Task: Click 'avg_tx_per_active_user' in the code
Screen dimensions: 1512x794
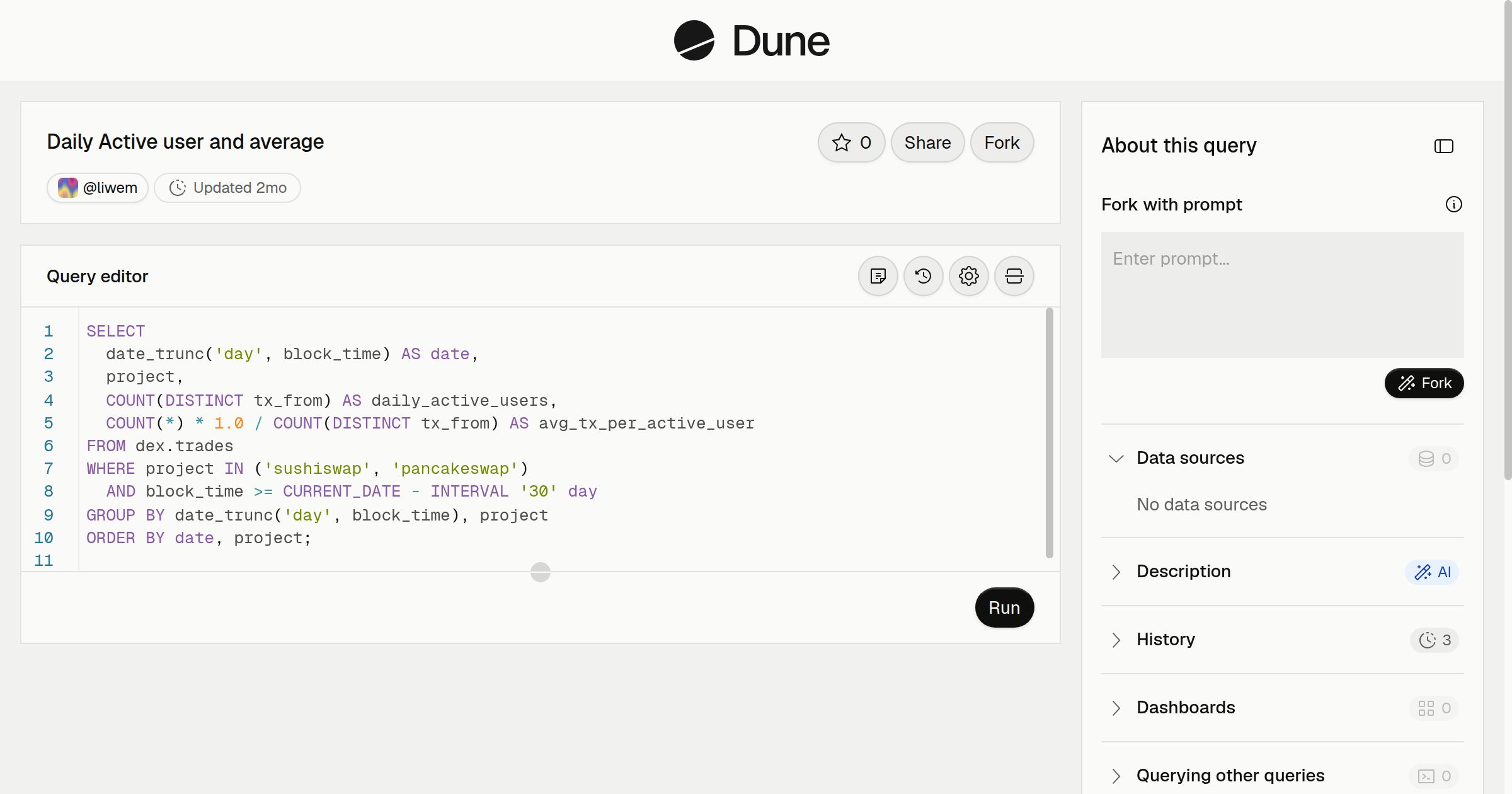Action: pos(646,423)
